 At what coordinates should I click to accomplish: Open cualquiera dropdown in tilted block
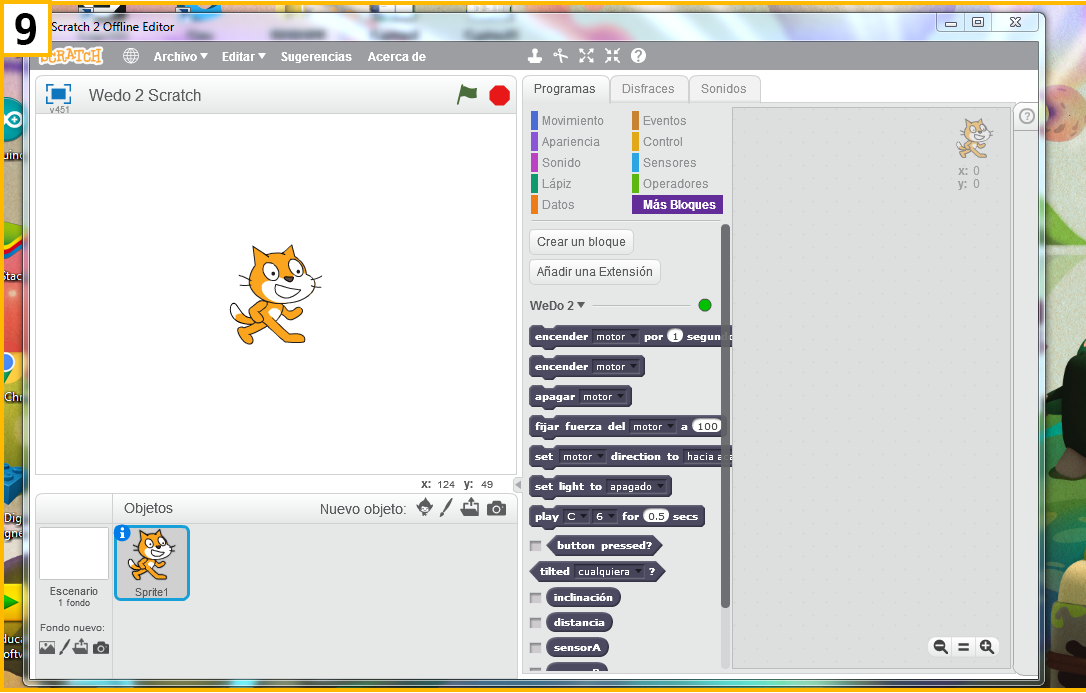608,572
